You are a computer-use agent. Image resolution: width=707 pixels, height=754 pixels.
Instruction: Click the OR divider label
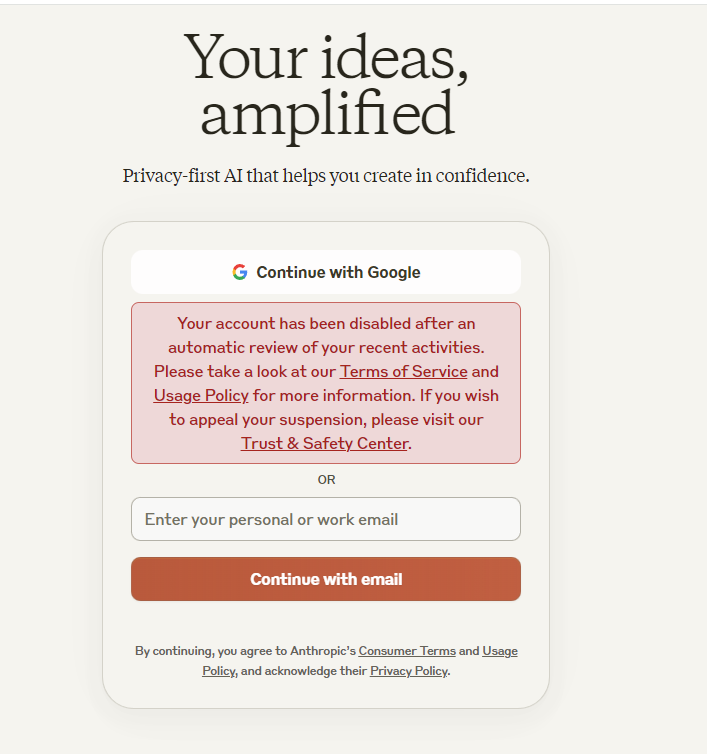point(326,480)
